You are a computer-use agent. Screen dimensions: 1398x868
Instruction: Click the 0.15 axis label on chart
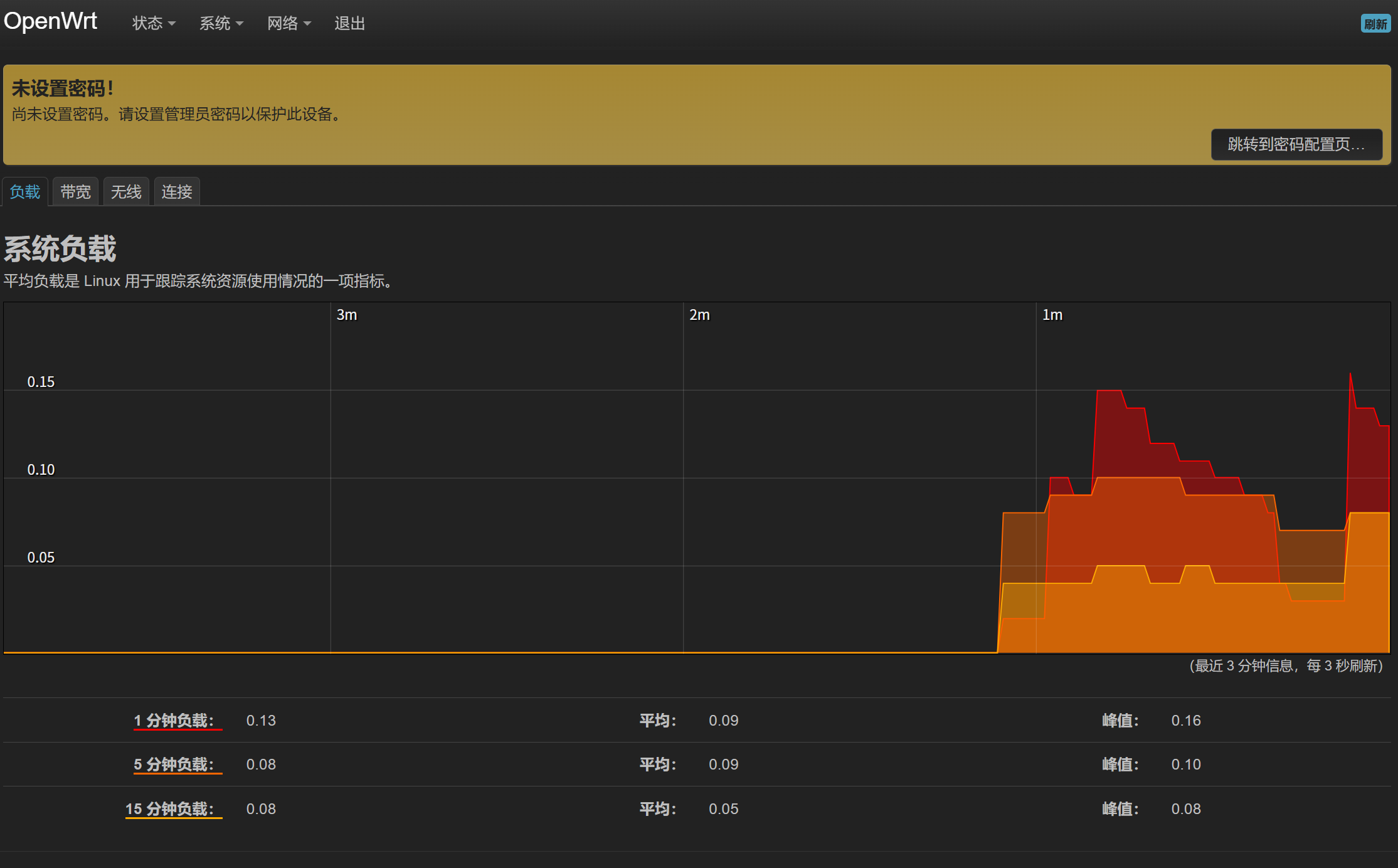click(41, 382)
